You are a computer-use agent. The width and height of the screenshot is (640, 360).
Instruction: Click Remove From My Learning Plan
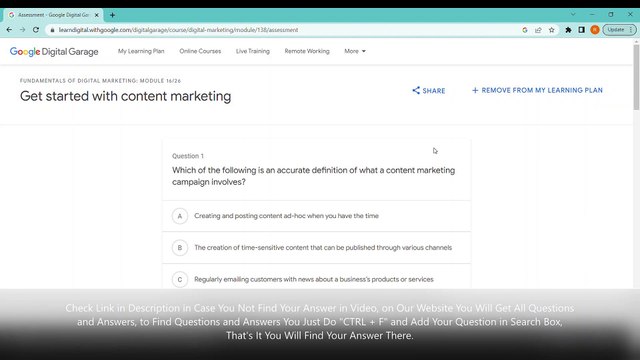pyautogui.click(x=537, y=90)
